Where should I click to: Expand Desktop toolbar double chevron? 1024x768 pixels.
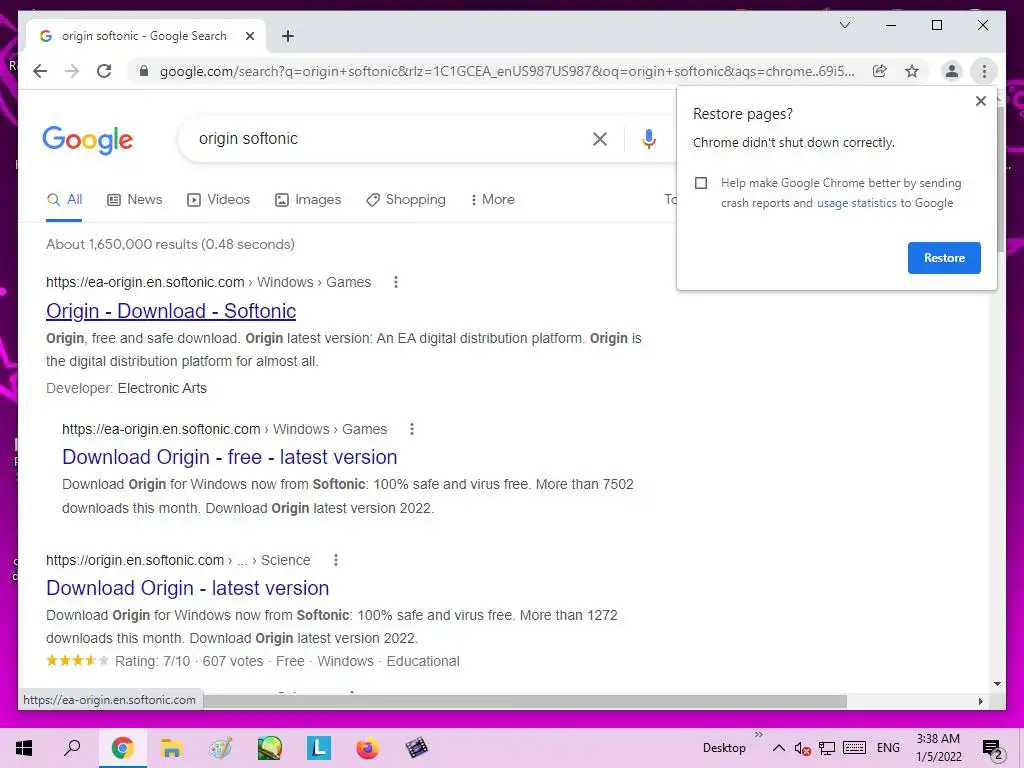758,735
